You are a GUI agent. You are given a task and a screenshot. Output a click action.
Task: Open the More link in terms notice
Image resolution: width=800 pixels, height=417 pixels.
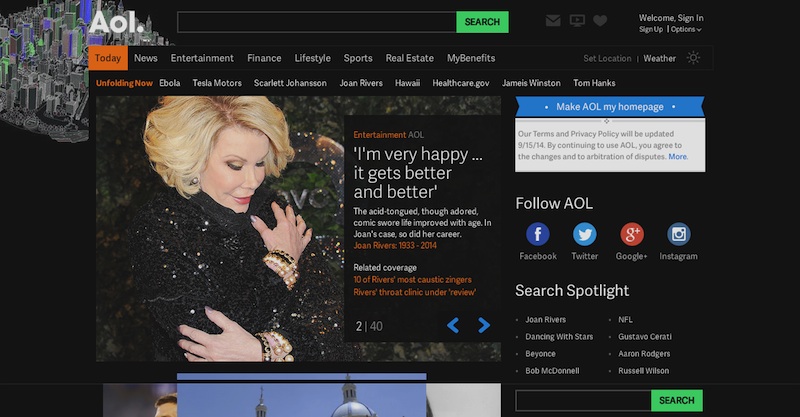pos(678,157)
